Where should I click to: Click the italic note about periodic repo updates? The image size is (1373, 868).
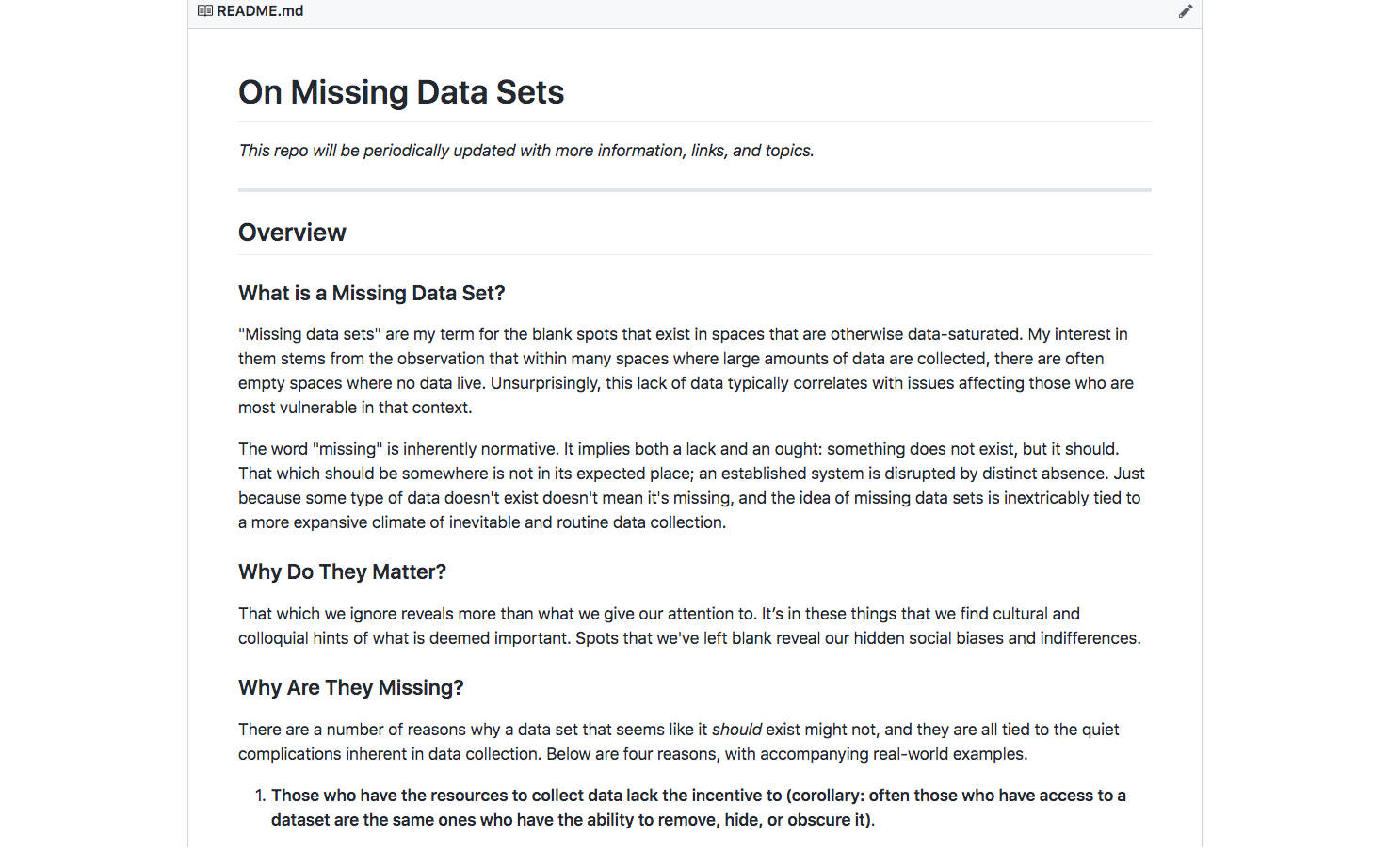[x=526, y=151]
